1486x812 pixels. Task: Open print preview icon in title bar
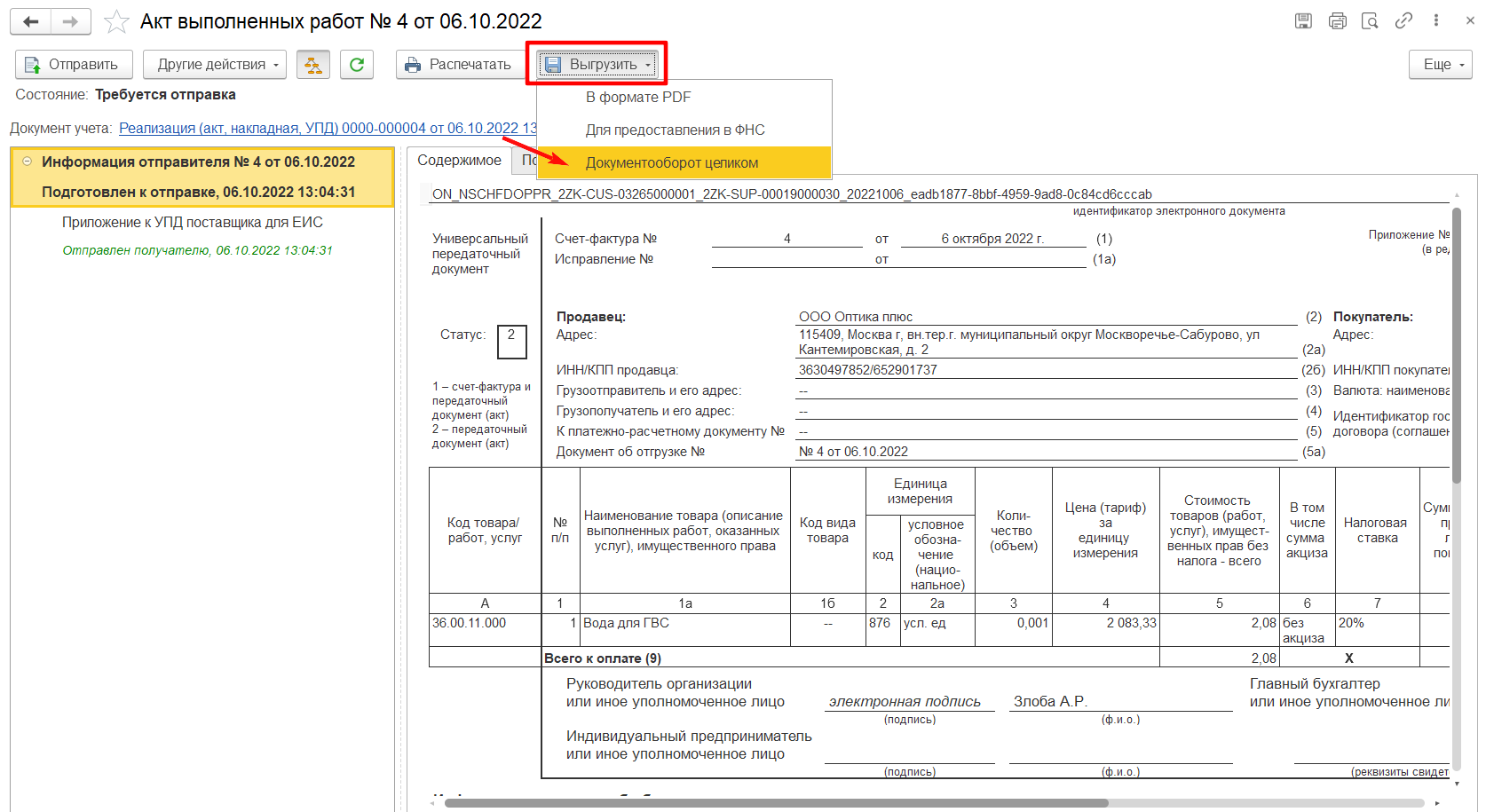point(1370,20)
